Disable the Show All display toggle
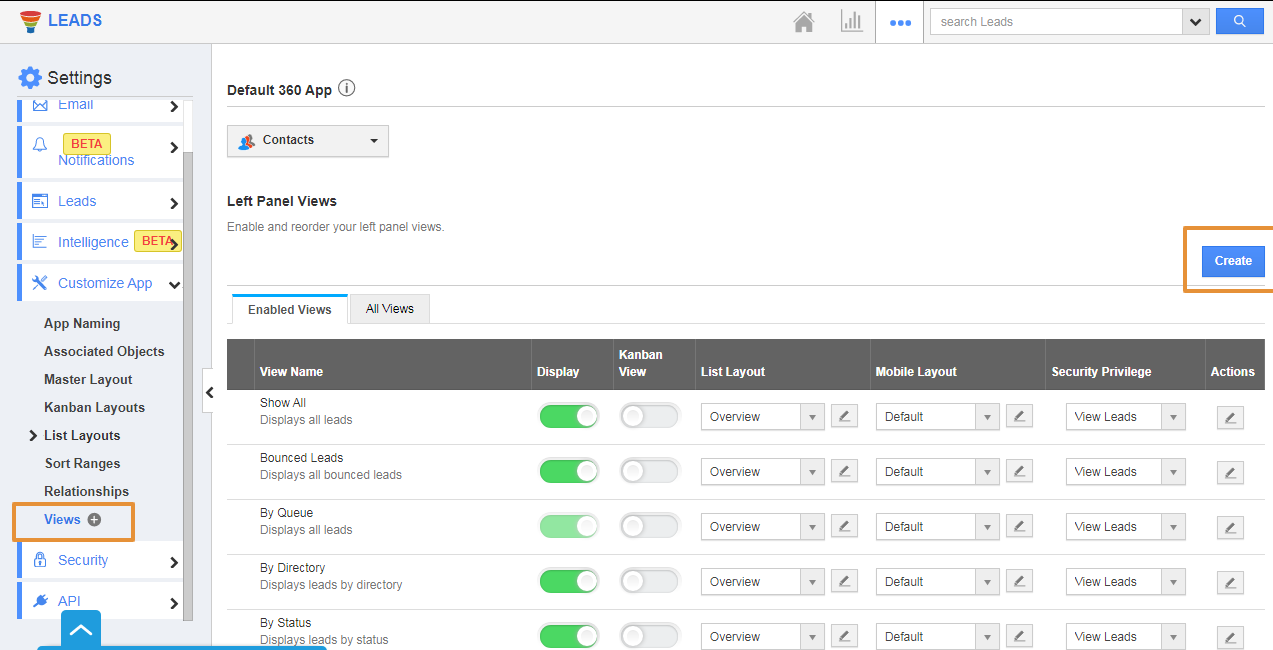Image resolution: width=1273 pixels, height=650 pixels. click(x=568, y=416)
